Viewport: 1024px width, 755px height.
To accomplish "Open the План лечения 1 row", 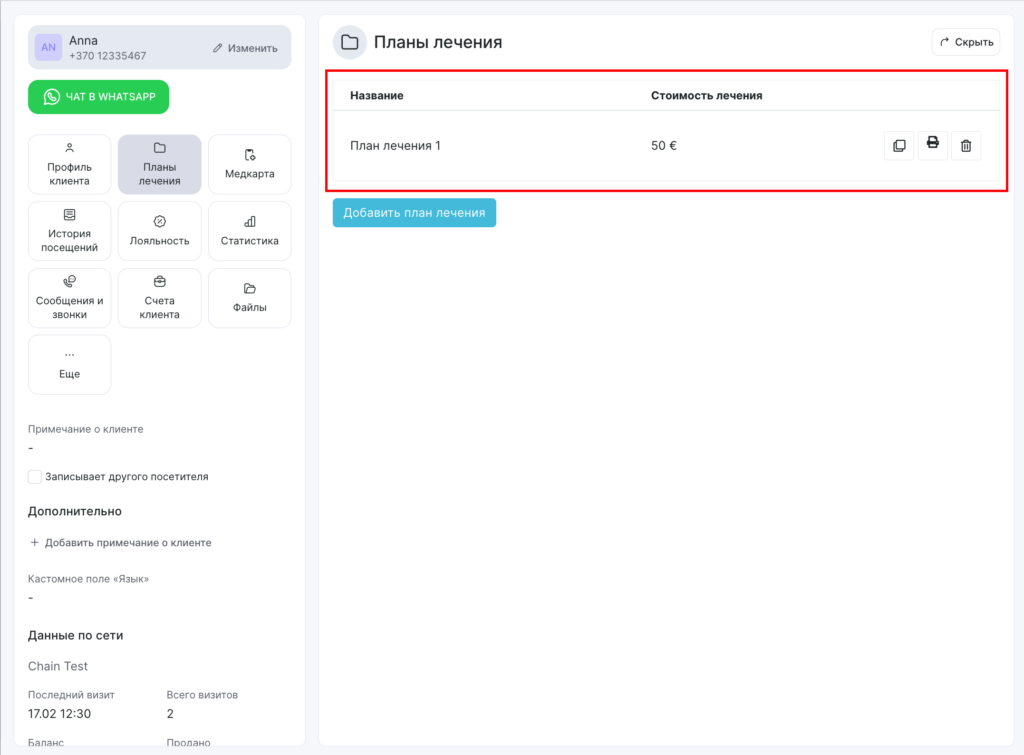I will (x=396, y=146).
